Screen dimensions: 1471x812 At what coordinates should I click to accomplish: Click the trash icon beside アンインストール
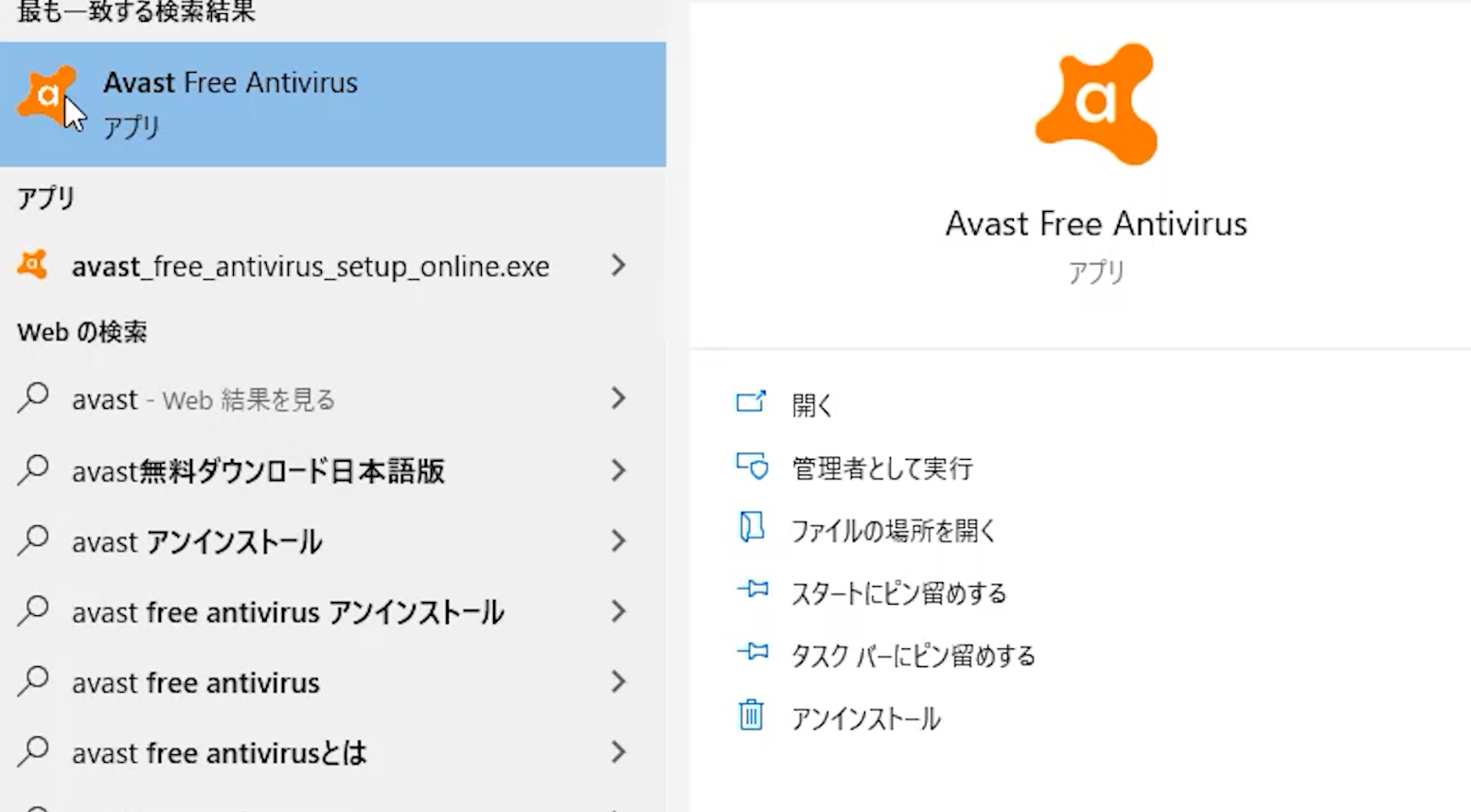(x=751, y=715)
